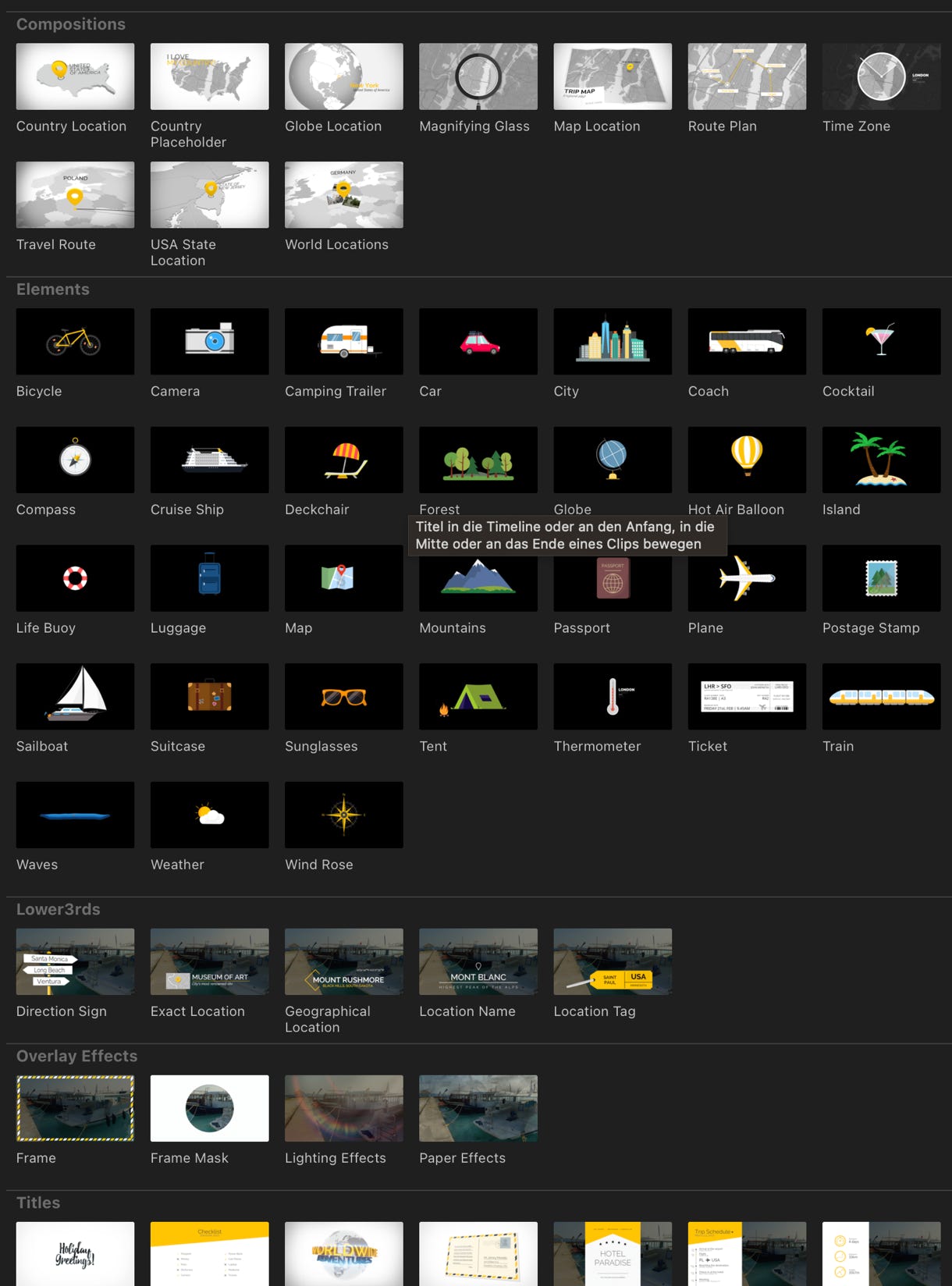Screen dimensions: 952x1286
Task: Select the Lighting Effects overlay
Action: 343,1108
